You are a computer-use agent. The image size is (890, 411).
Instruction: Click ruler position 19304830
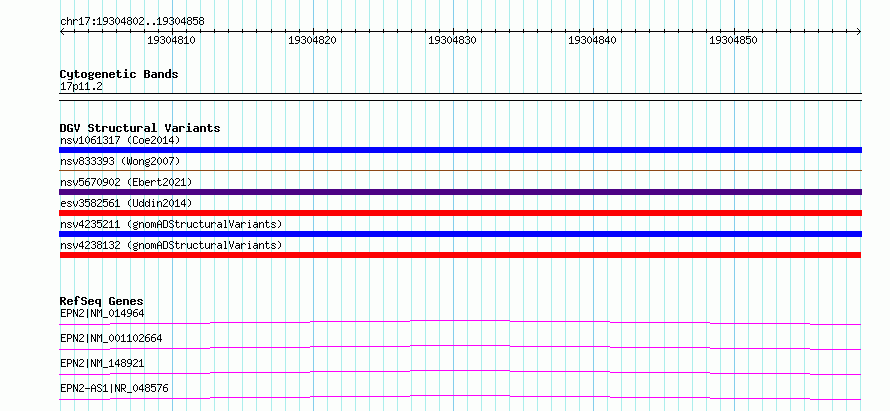pos(452,40)
